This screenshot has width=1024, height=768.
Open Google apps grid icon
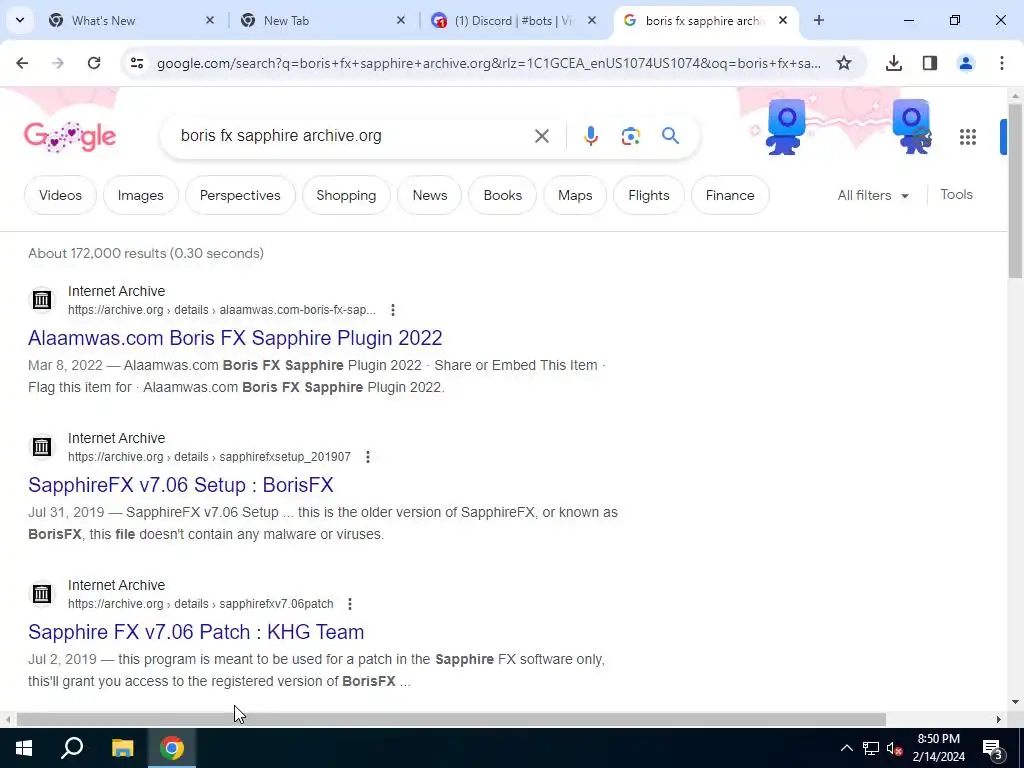coord(967,136)
